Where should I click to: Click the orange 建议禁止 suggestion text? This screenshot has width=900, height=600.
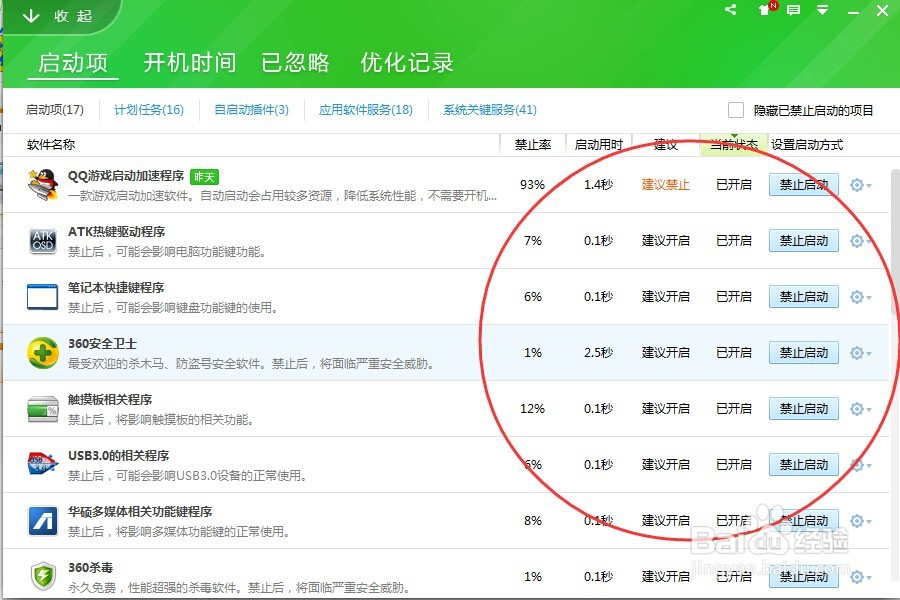[x=665, y=185]
